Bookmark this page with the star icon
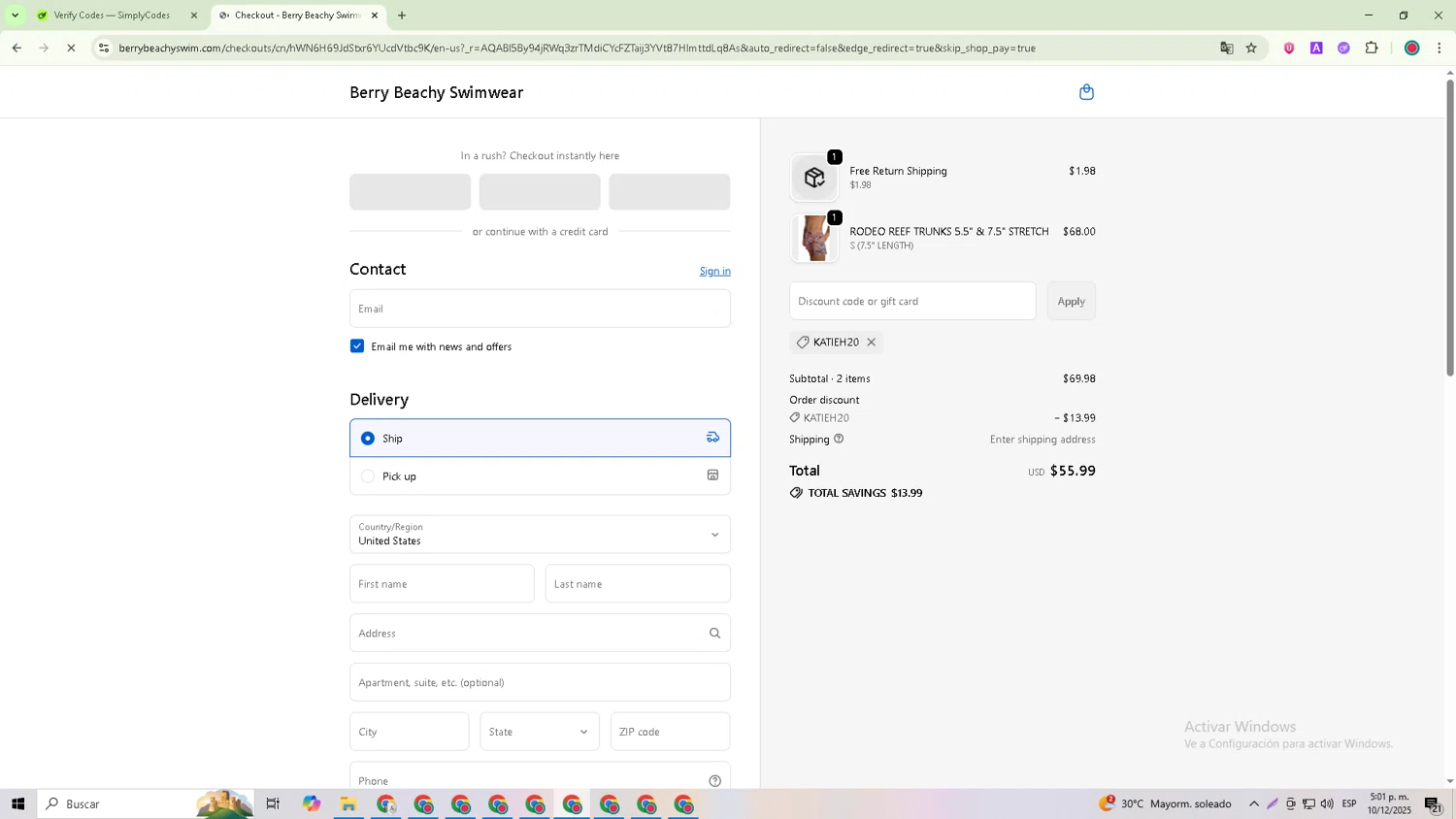This screenshot has height=819, width=1456. point(1251,48)
